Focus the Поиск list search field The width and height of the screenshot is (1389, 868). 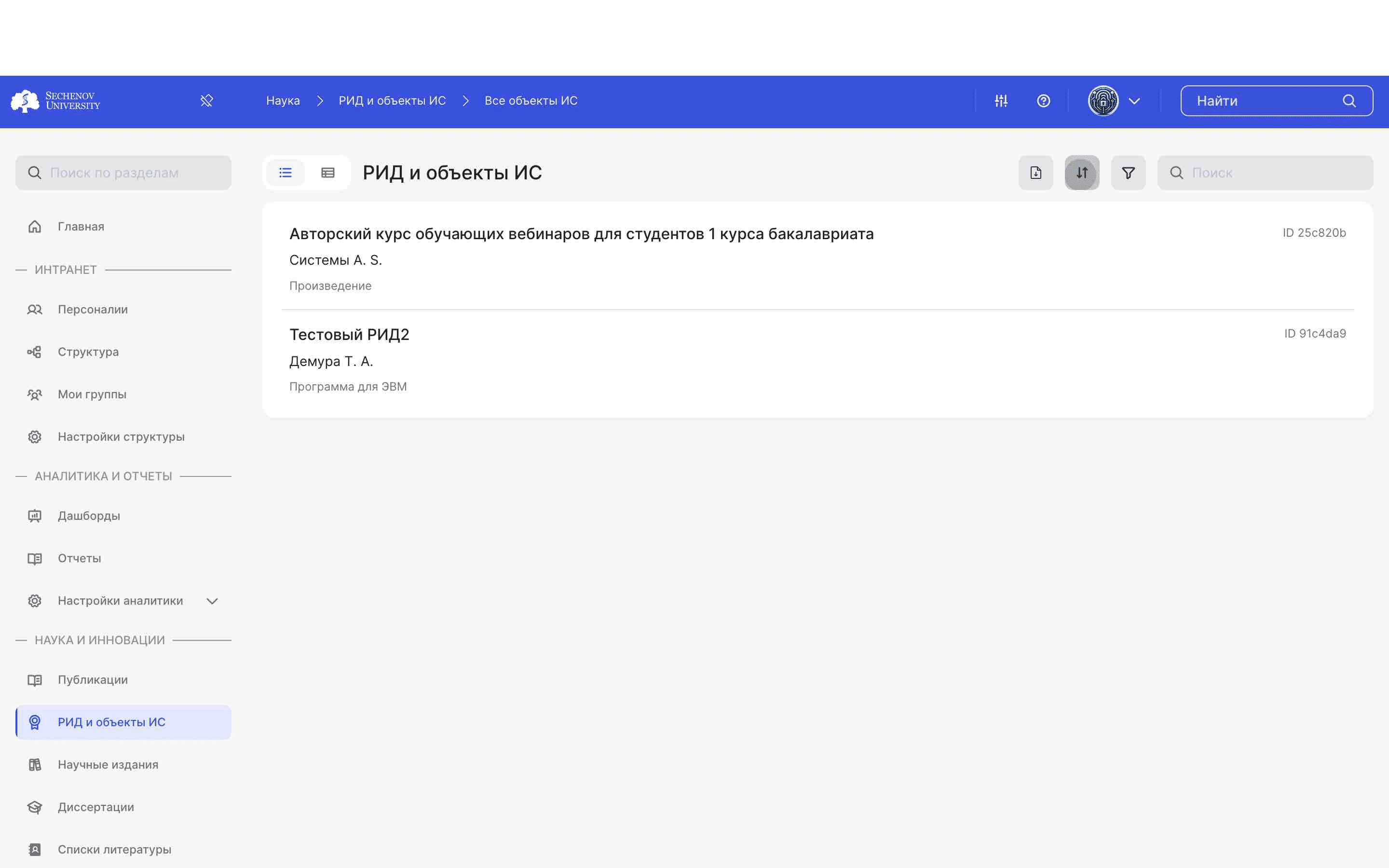[x=1265, y=173]
